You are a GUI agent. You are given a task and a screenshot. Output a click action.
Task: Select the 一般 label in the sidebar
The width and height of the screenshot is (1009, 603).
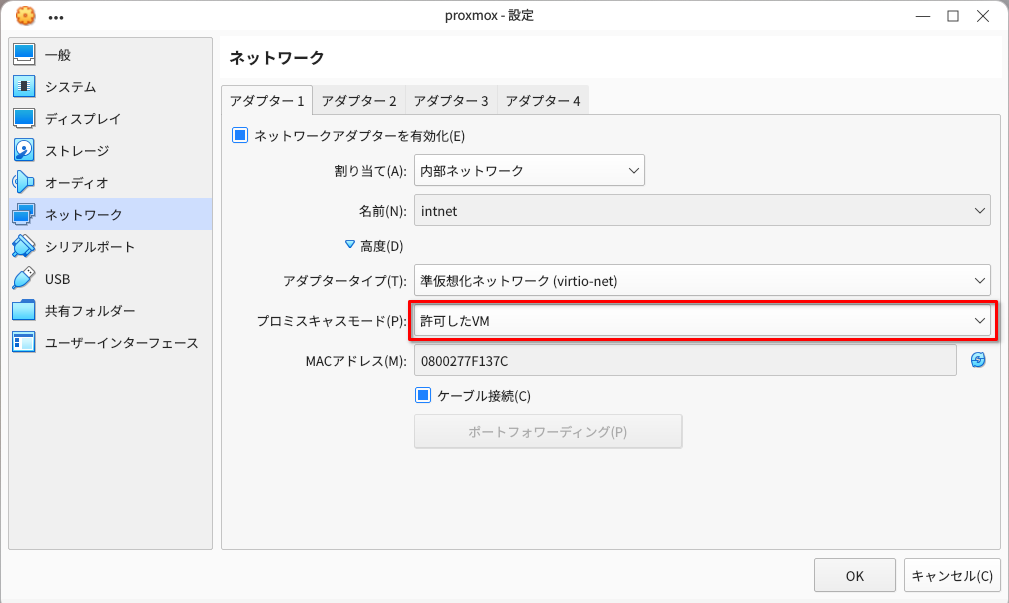pyautogui.click(x=58, y=55)
